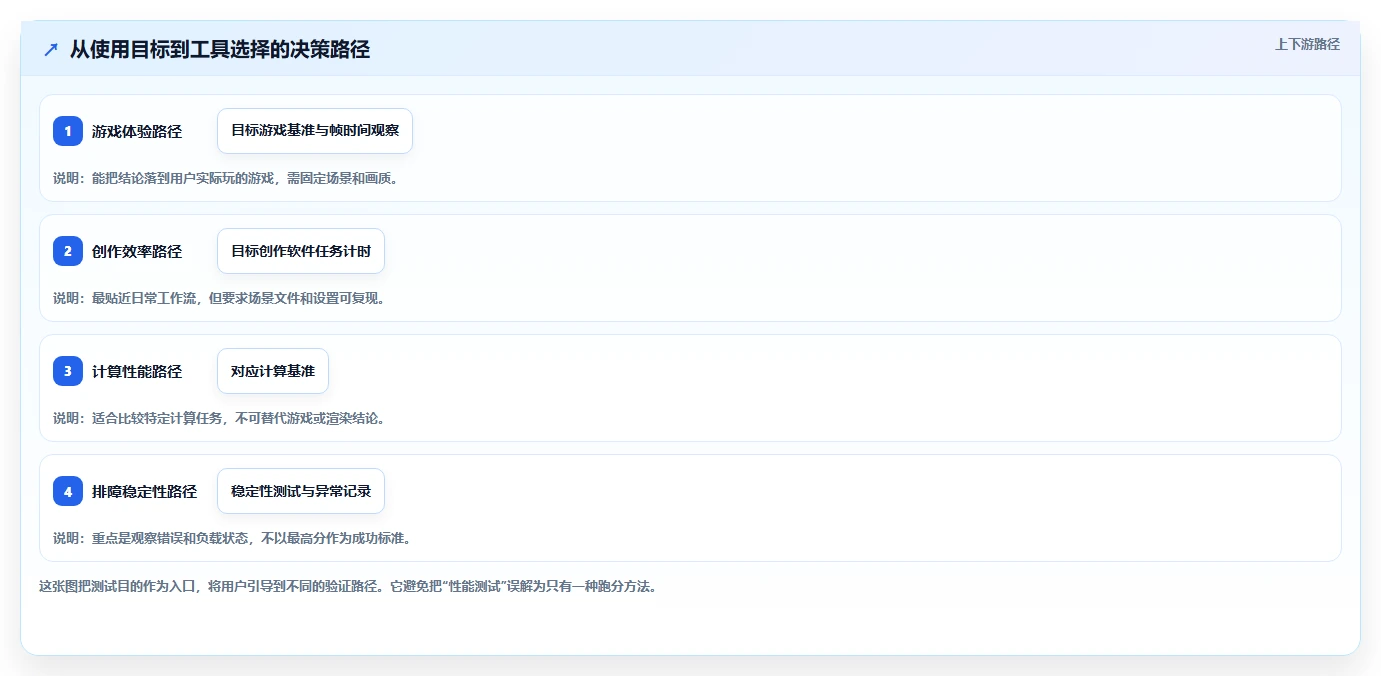Viewport: 1381px width, 676px height.
Task: Click the step 1 number badge
Action: [68, 131]
